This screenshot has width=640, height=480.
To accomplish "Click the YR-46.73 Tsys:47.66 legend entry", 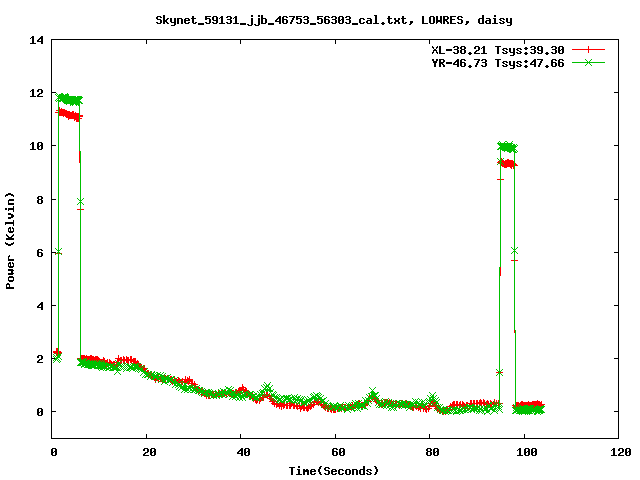I will point(498,63).
